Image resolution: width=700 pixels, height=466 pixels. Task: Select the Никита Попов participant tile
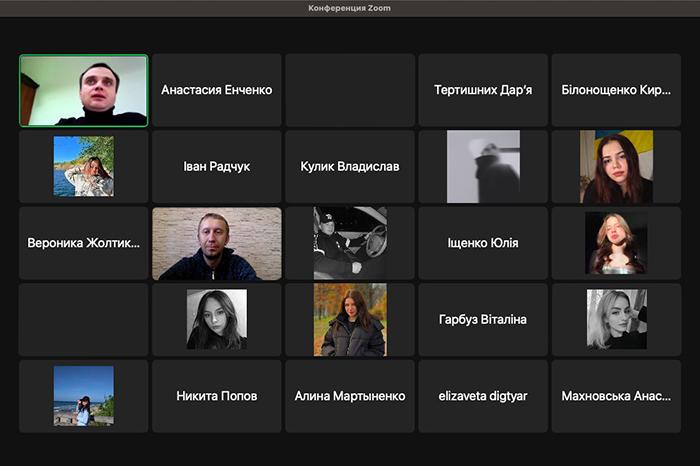[217, 396]
